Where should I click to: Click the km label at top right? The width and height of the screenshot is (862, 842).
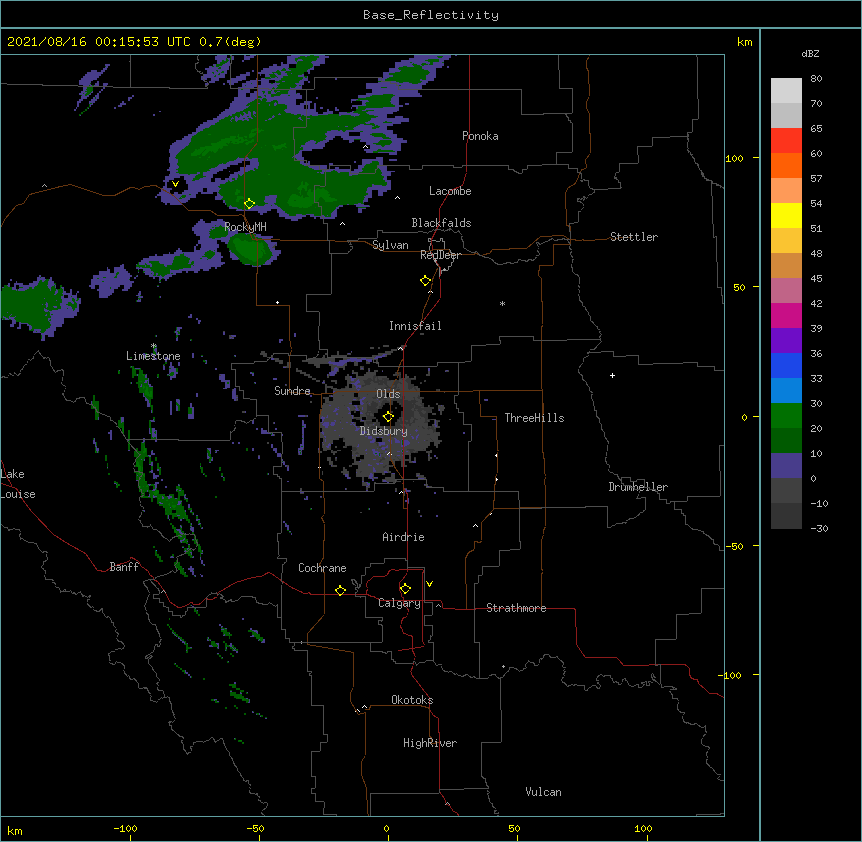click(744, 42)
